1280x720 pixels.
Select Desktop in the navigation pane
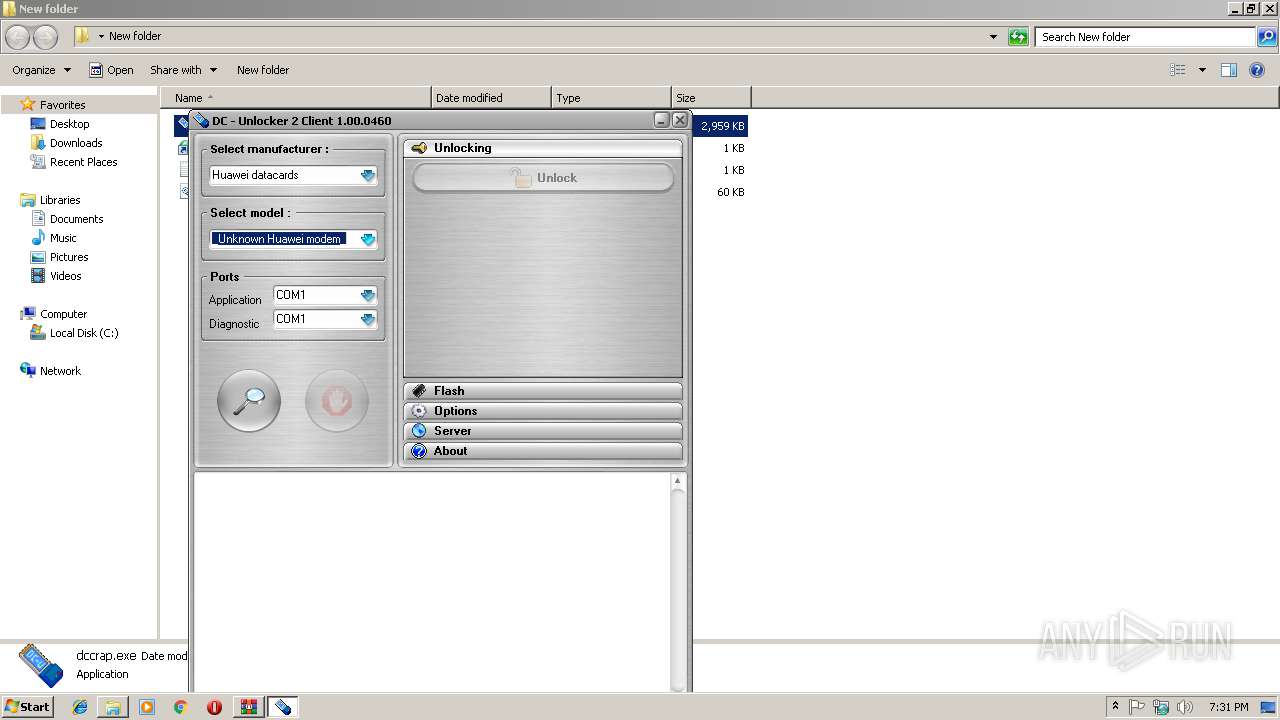pyautogui.click(x=69, y=124)
